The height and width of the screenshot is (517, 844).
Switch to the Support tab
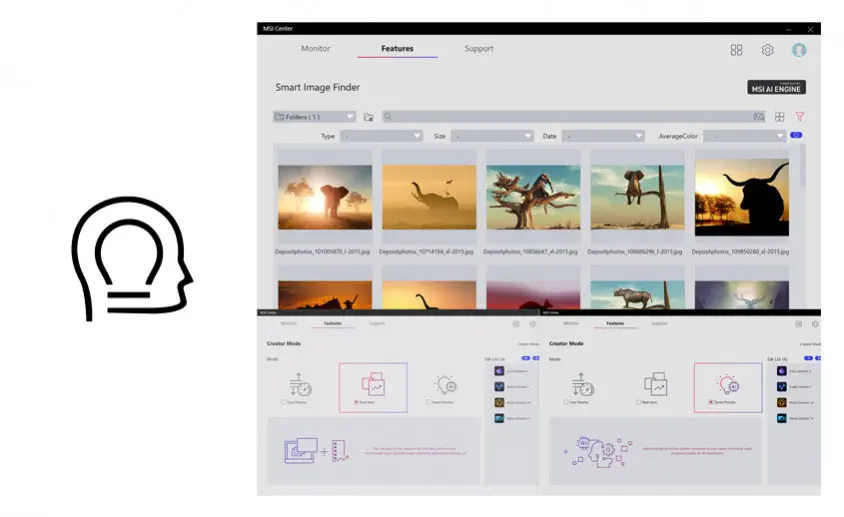pyautogui.click(x=478, y=48)
